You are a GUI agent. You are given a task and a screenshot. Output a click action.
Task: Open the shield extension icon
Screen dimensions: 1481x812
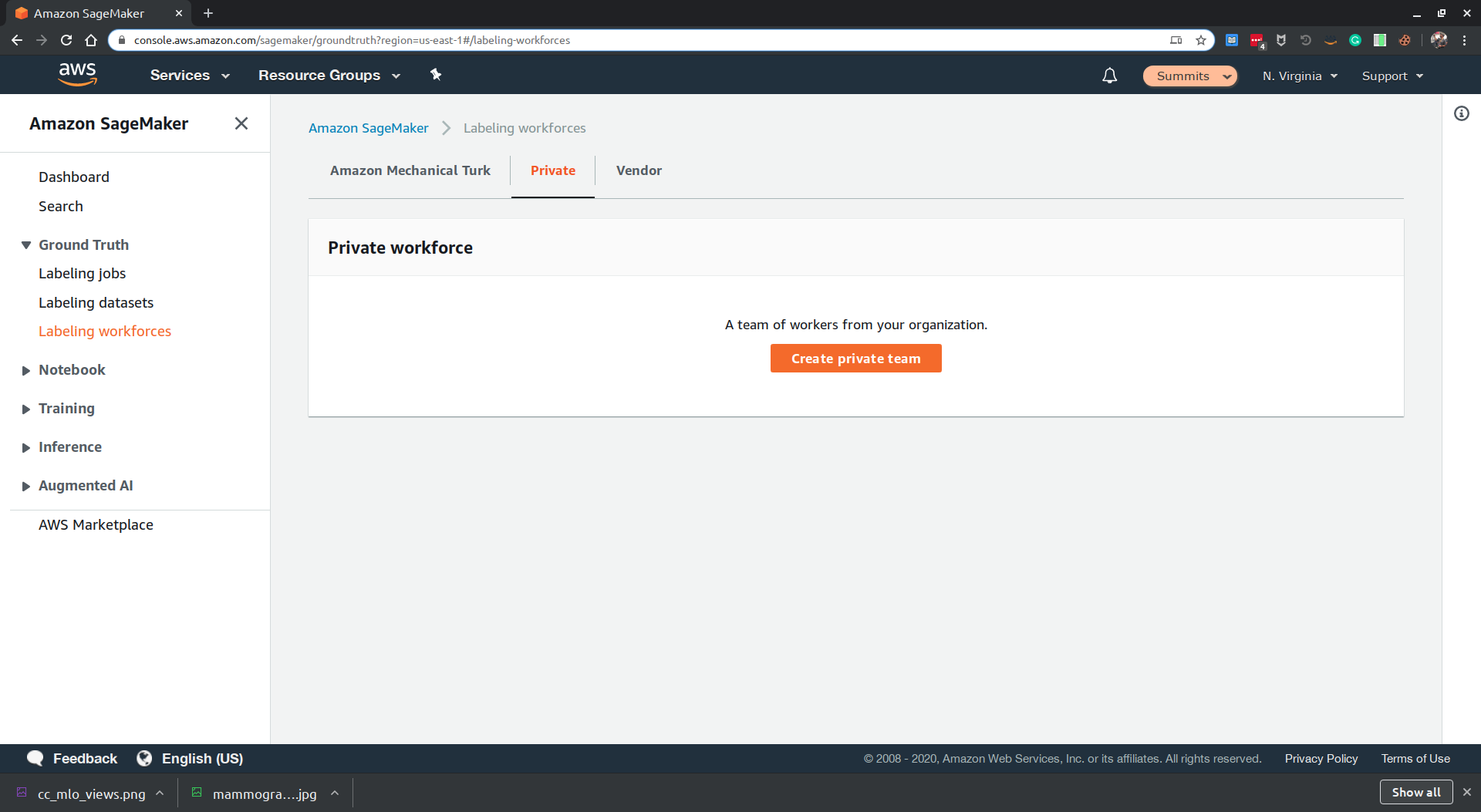[x=1281, y=40]
